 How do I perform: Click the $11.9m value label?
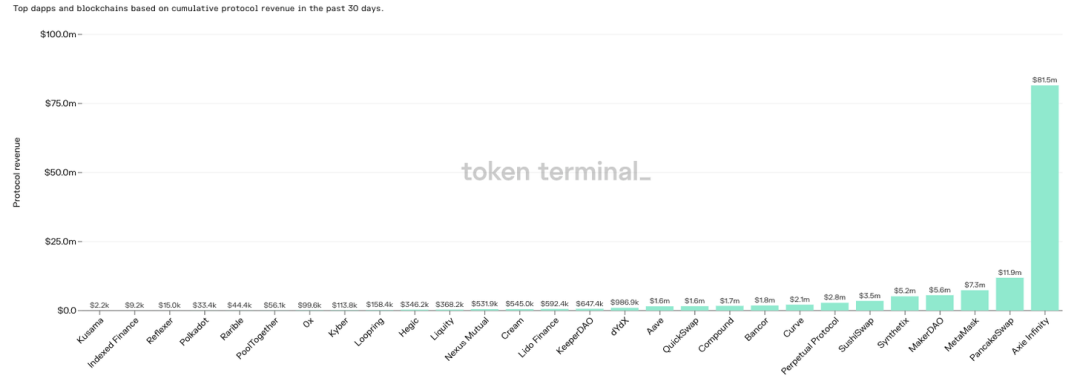[x=1009, y=273]
